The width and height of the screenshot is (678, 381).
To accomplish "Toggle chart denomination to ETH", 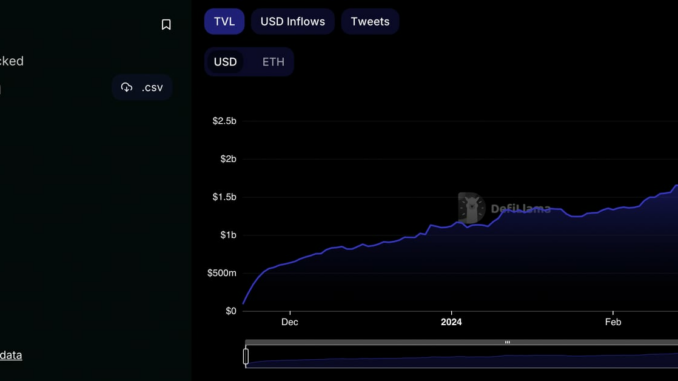I will pos(273,62).
